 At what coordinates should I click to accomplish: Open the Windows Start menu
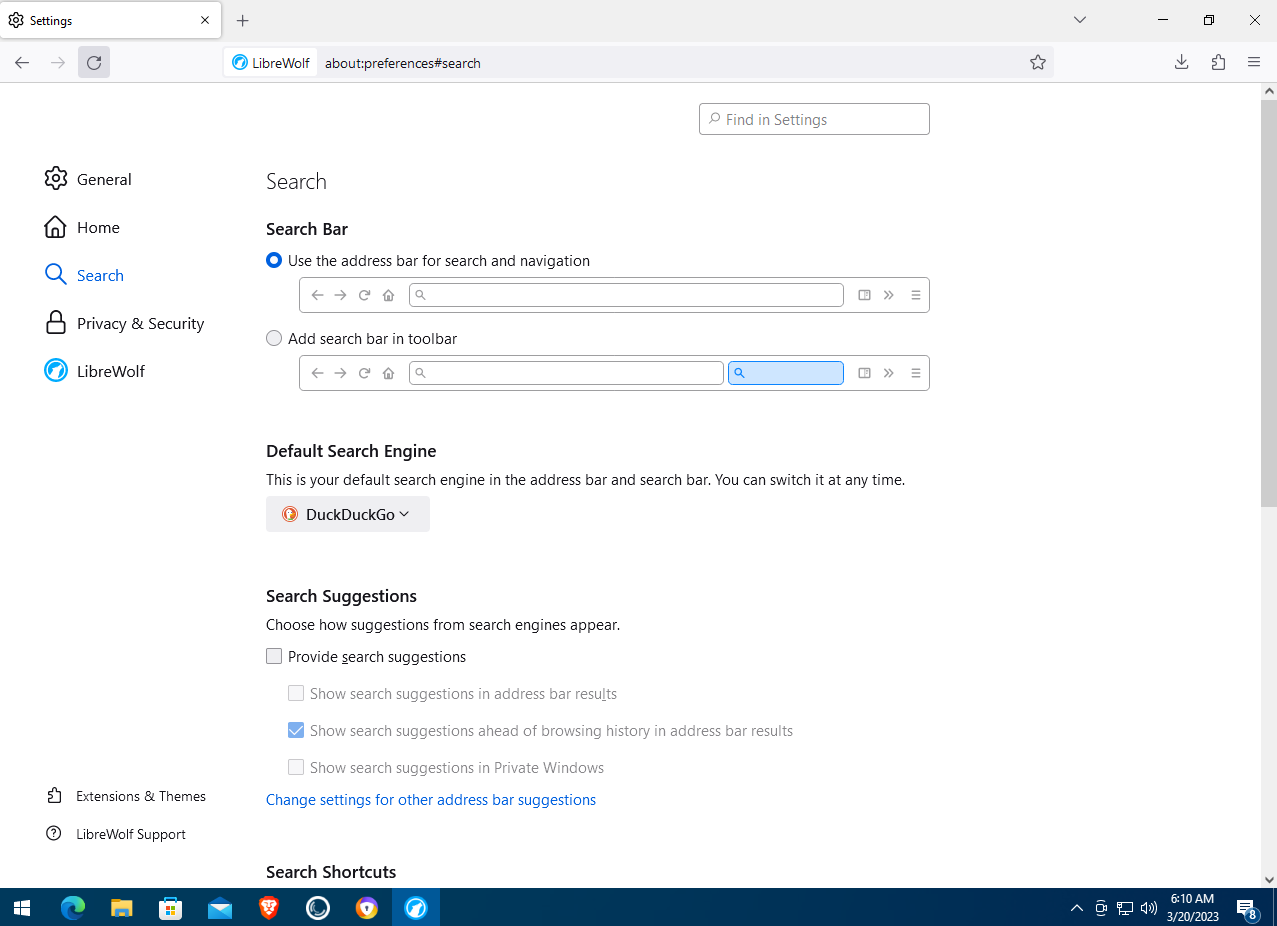[x=22, y=908]
